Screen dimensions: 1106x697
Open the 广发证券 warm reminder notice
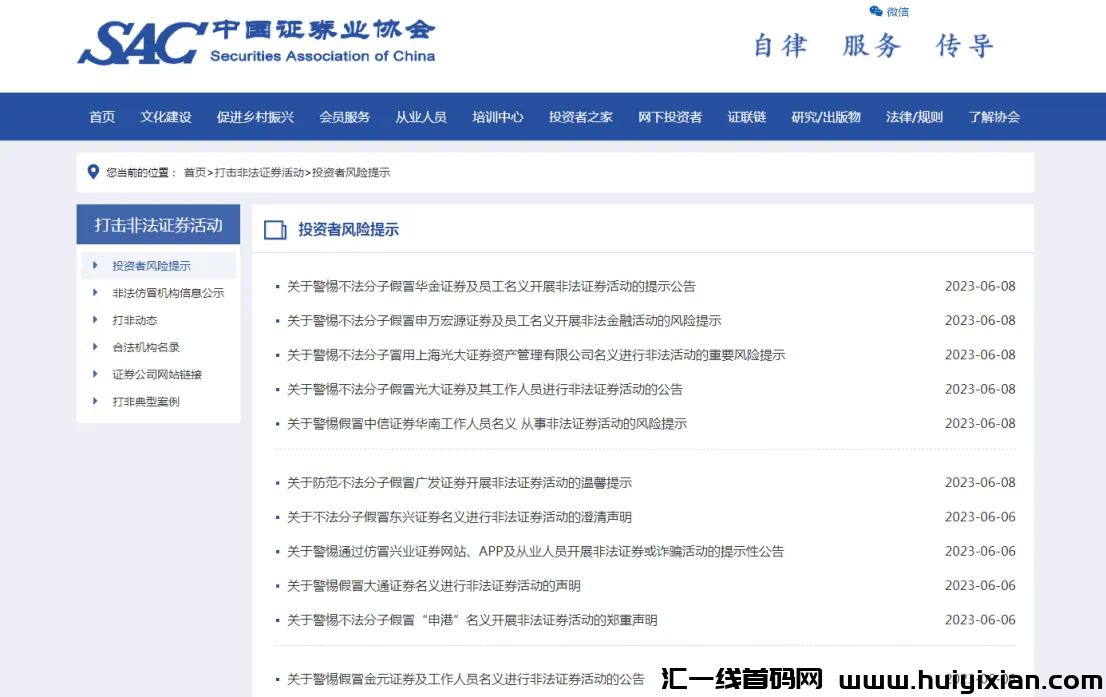pyautogui.click(x=459, y=483)
